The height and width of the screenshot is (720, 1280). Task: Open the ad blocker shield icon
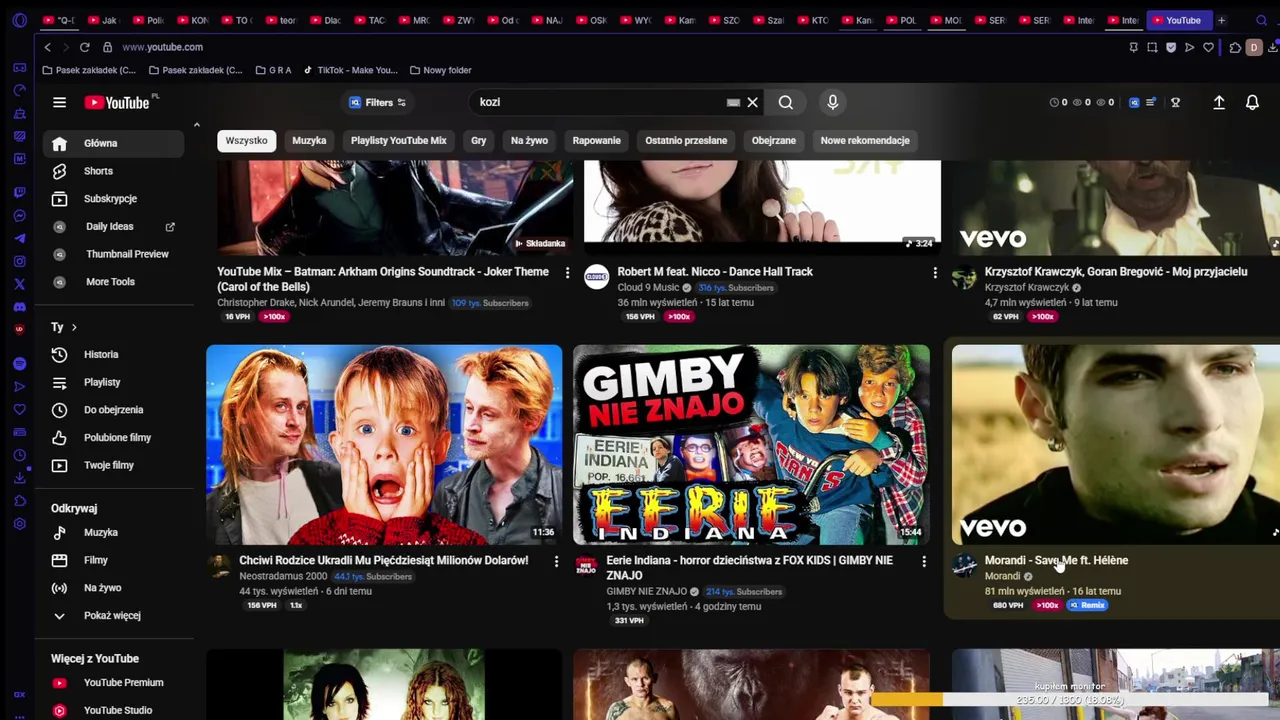coord(1171,47)
